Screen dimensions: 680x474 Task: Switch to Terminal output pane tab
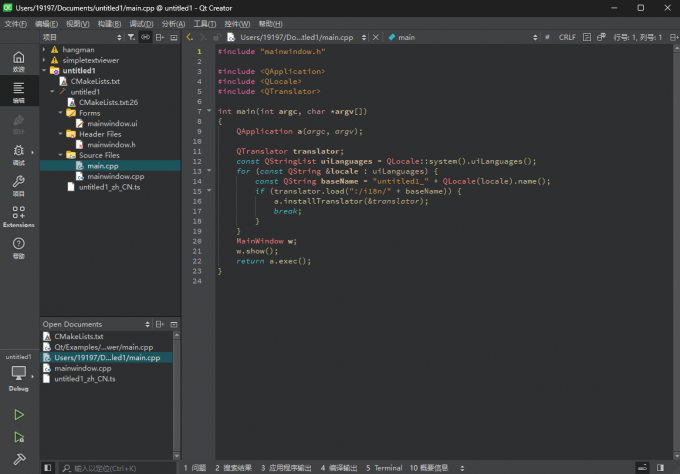pyautogui.click(x=384, y=467)
